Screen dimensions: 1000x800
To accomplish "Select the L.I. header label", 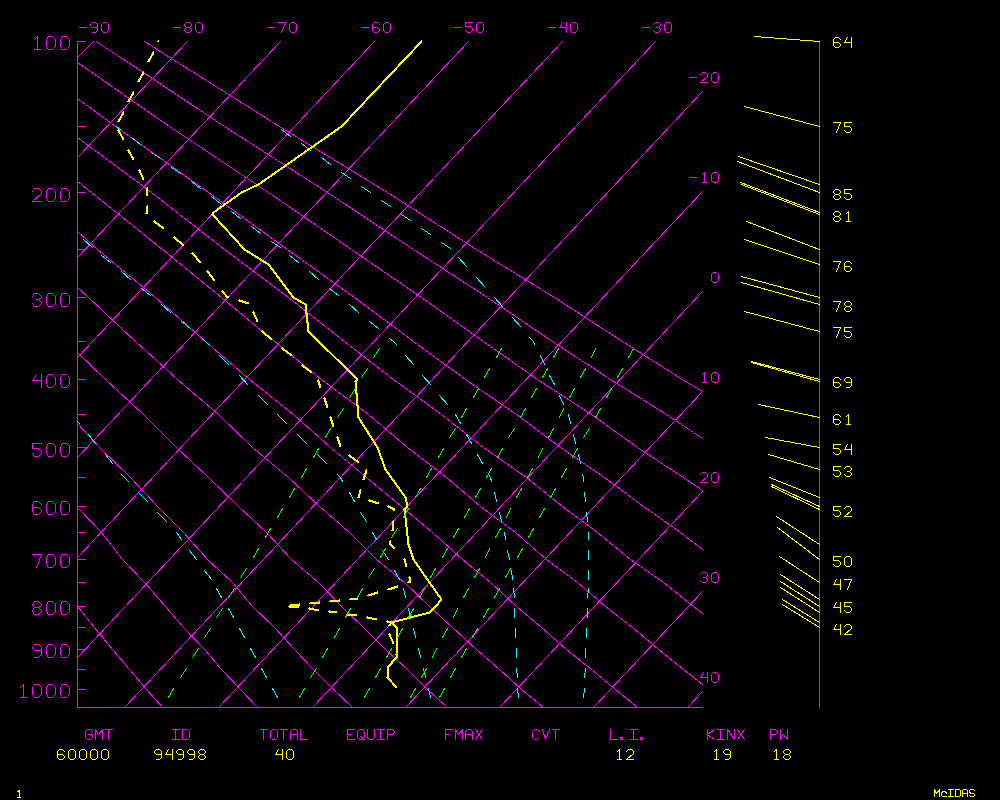I will click(x=626, y=735).
